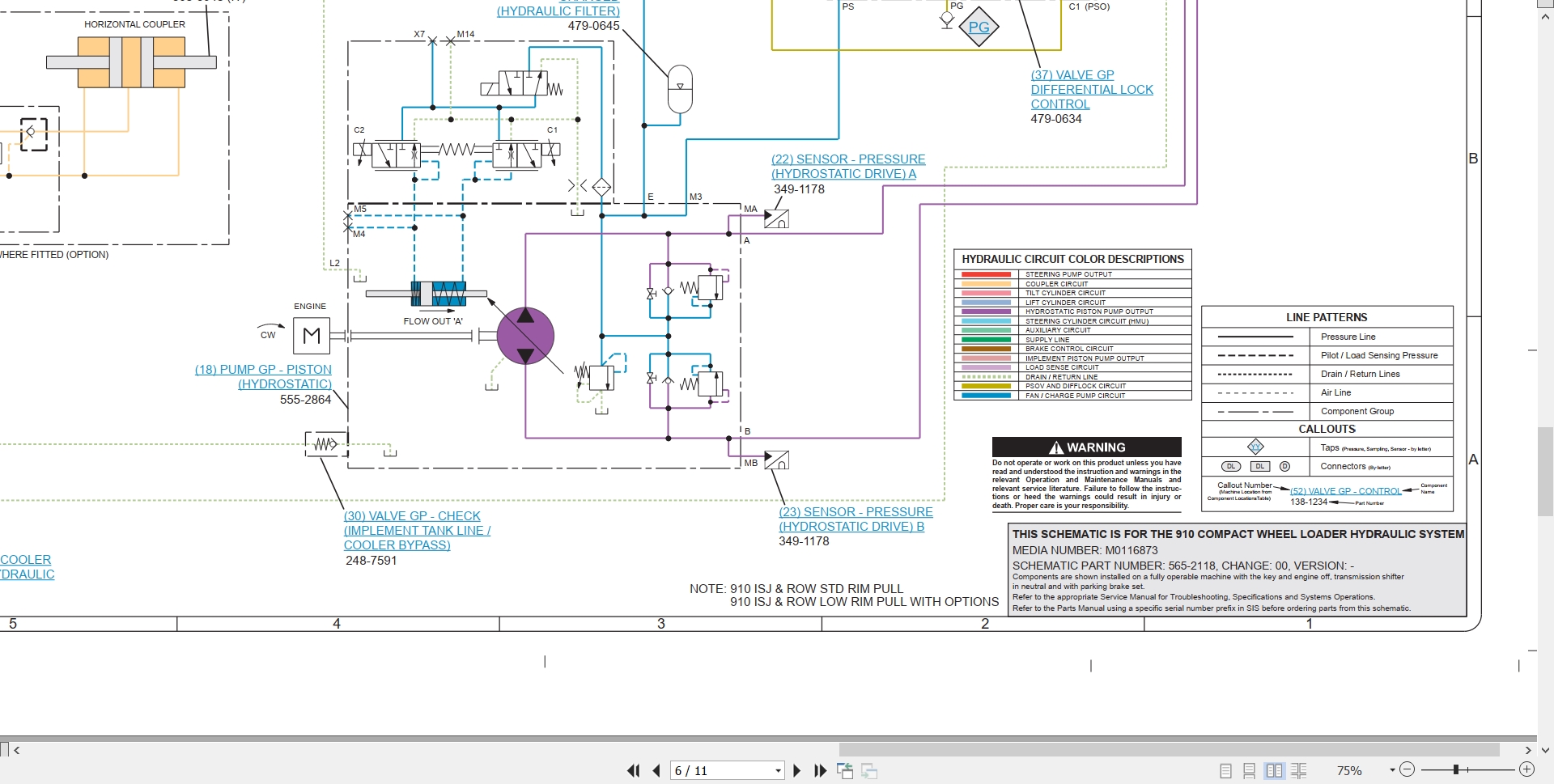Click the hydraulic filter capsule symbol

pos(681,89)
